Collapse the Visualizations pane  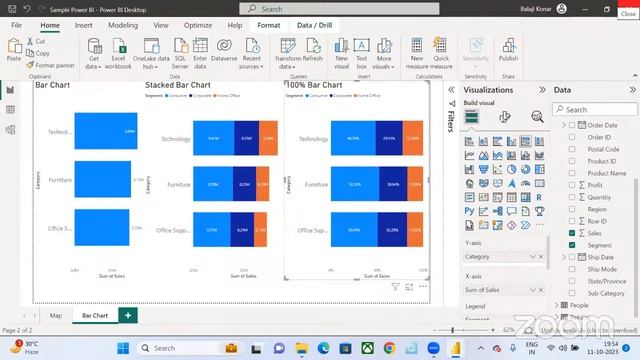pyautogui.click(x=542, y=90)
